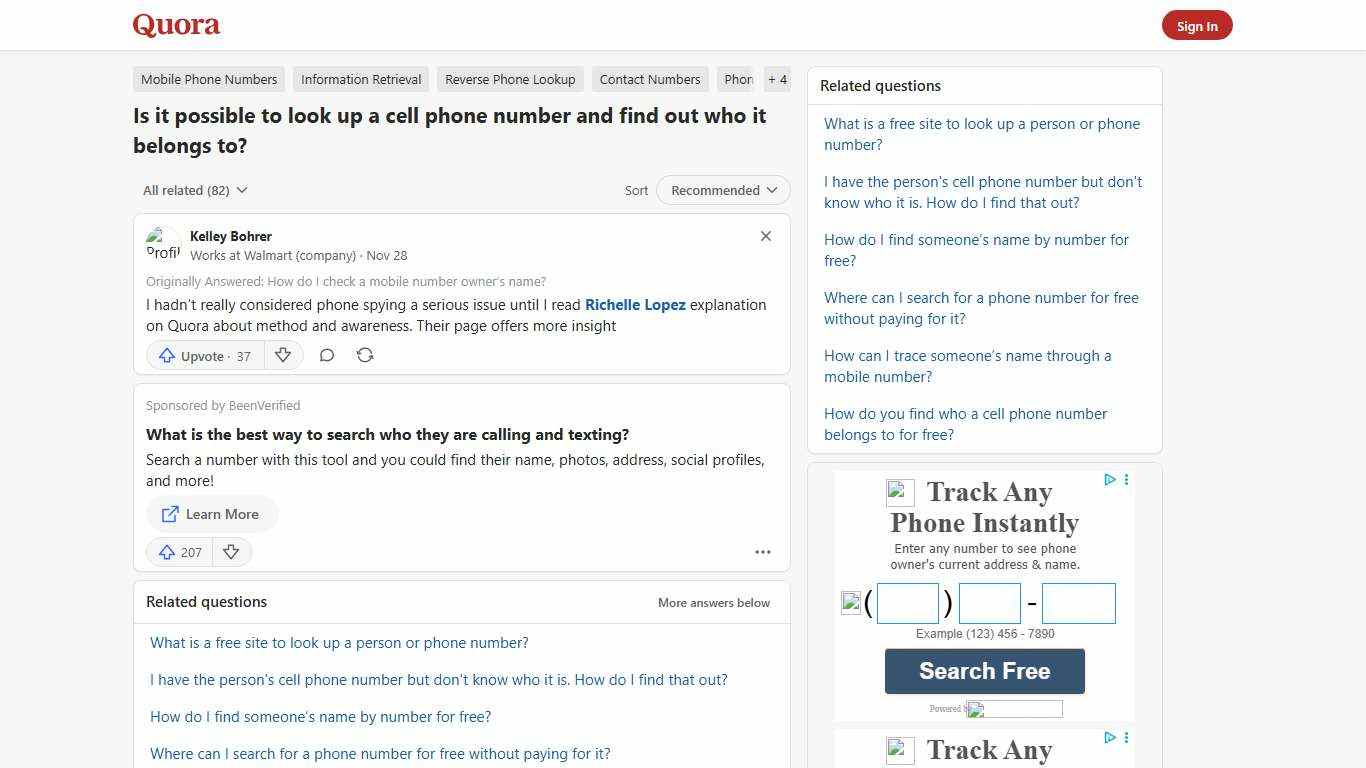Select the Reverse Phone Lookup topic
This screenshot has width=1366, height=768.
coord(510,79)
